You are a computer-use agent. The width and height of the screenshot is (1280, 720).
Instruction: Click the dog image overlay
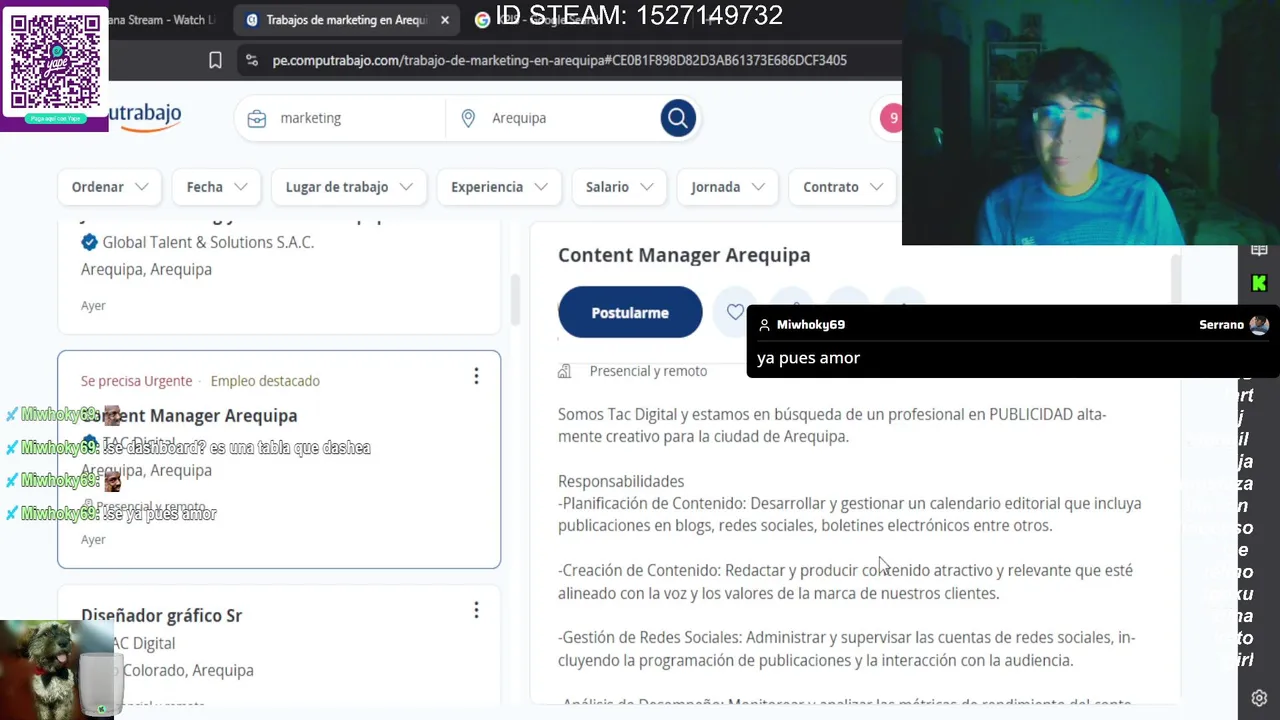point(57,668)
